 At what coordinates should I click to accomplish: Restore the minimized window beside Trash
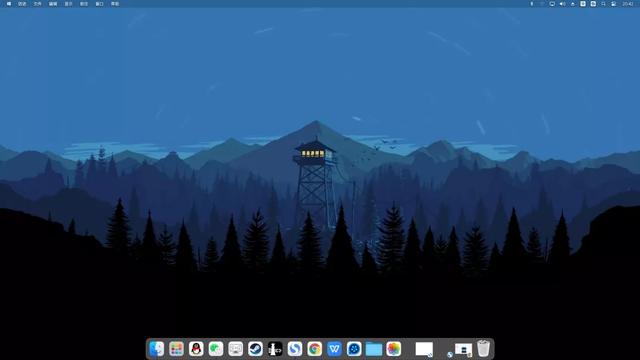[463, 350]
